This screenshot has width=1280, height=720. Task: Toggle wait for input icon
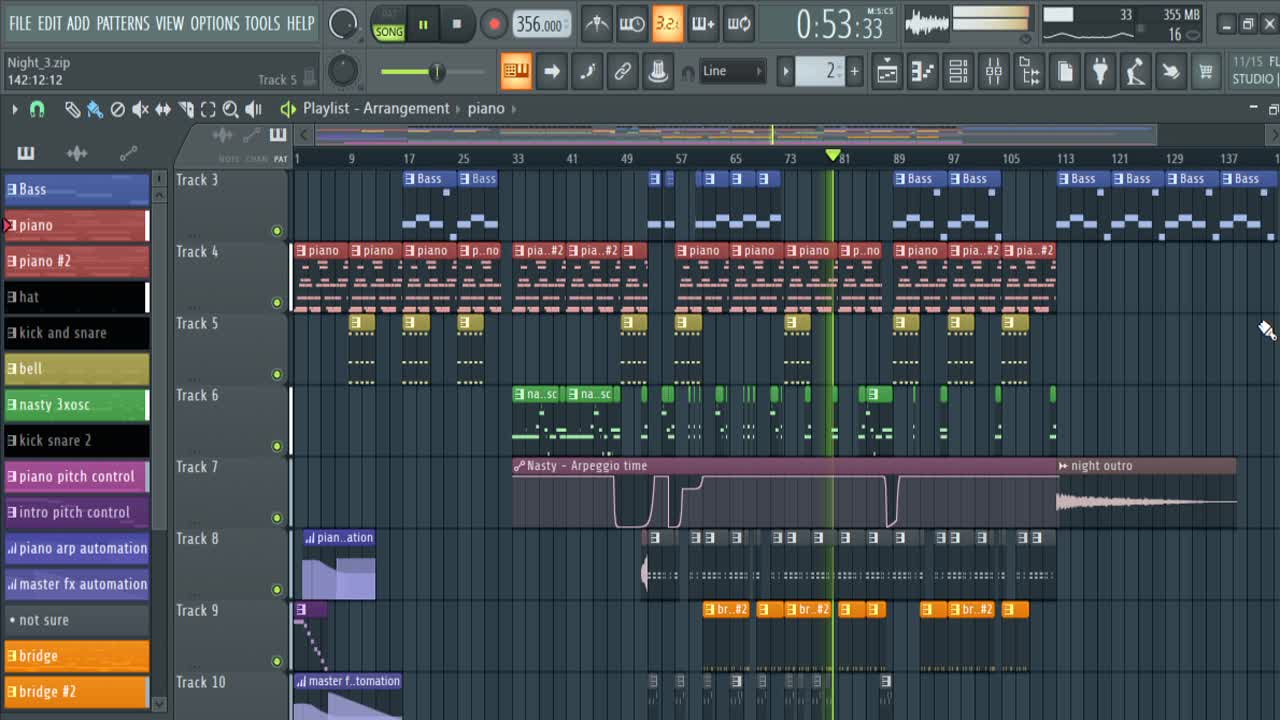632,24
